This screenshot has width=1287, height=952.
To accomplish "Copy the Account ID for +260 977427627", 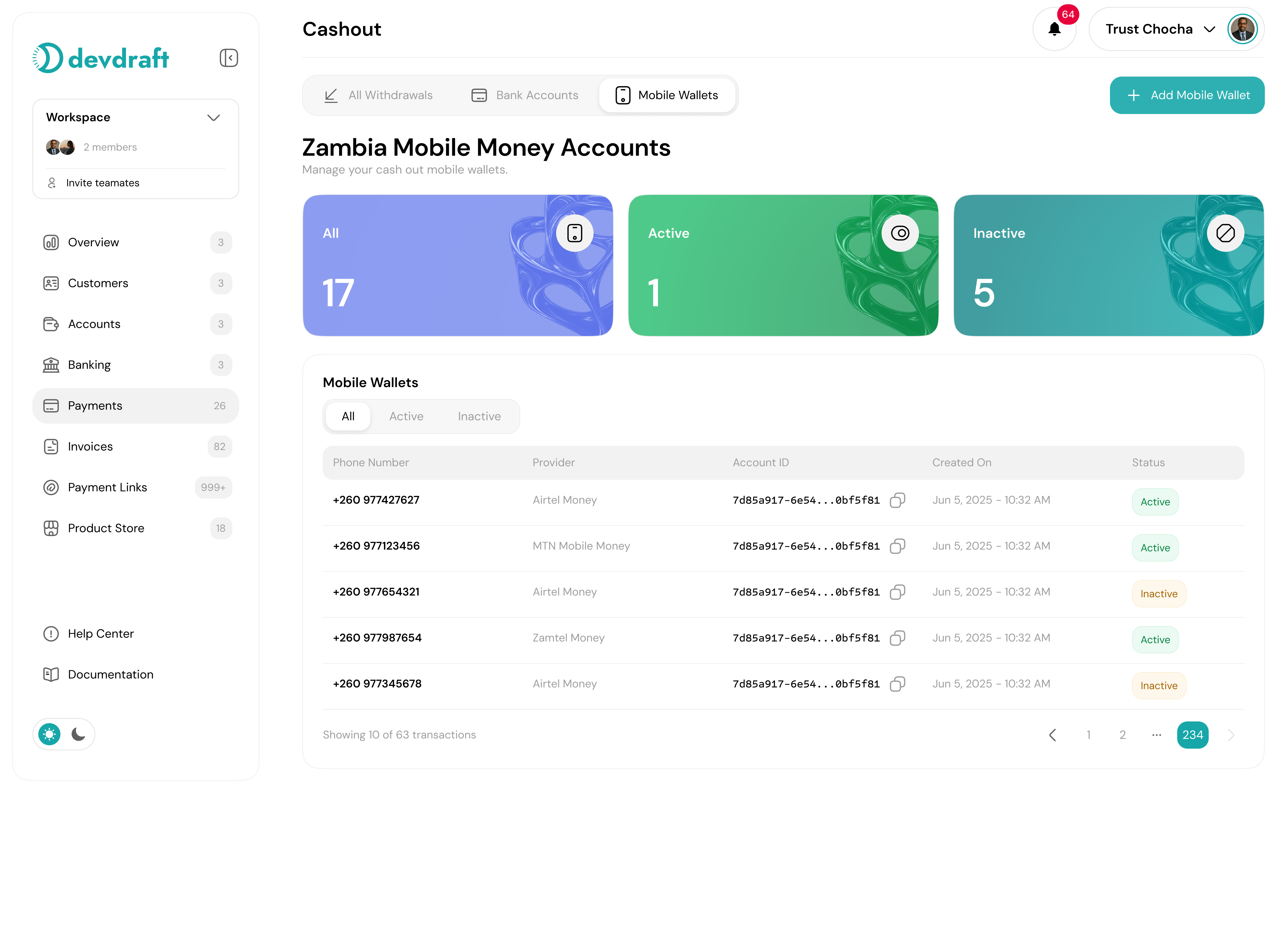I will click(x=897, y=500).
